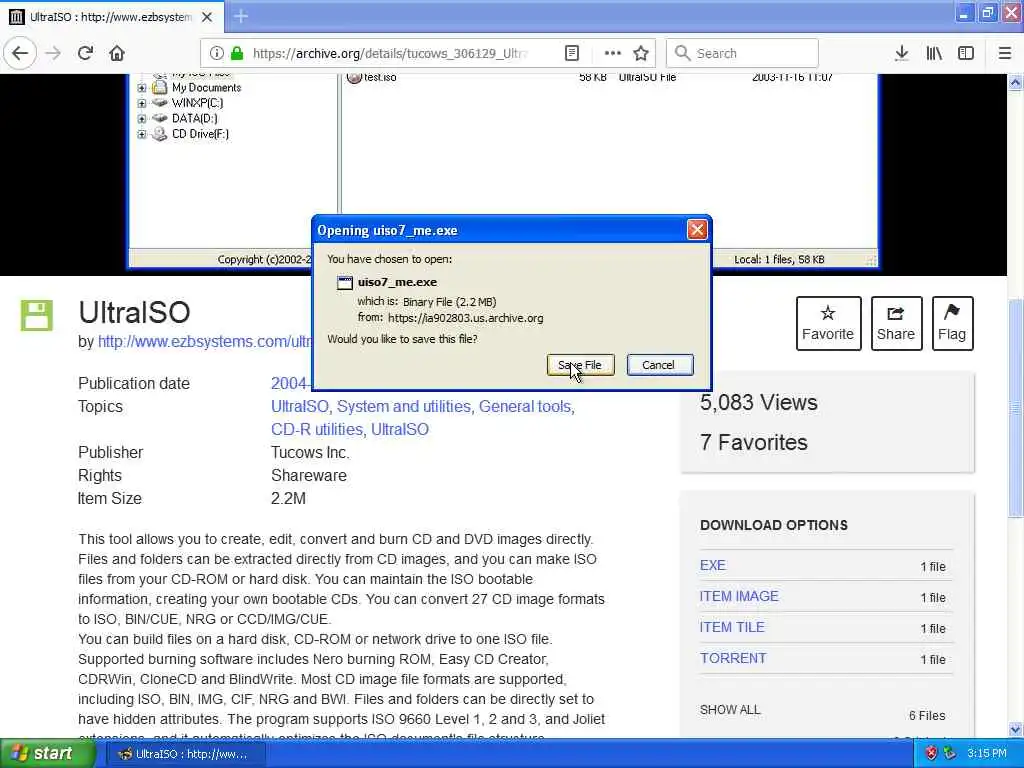1024x768 pixels.
Task: Click SHOW ALL download files
Action: pyautogui.click(x=730, y=710)
